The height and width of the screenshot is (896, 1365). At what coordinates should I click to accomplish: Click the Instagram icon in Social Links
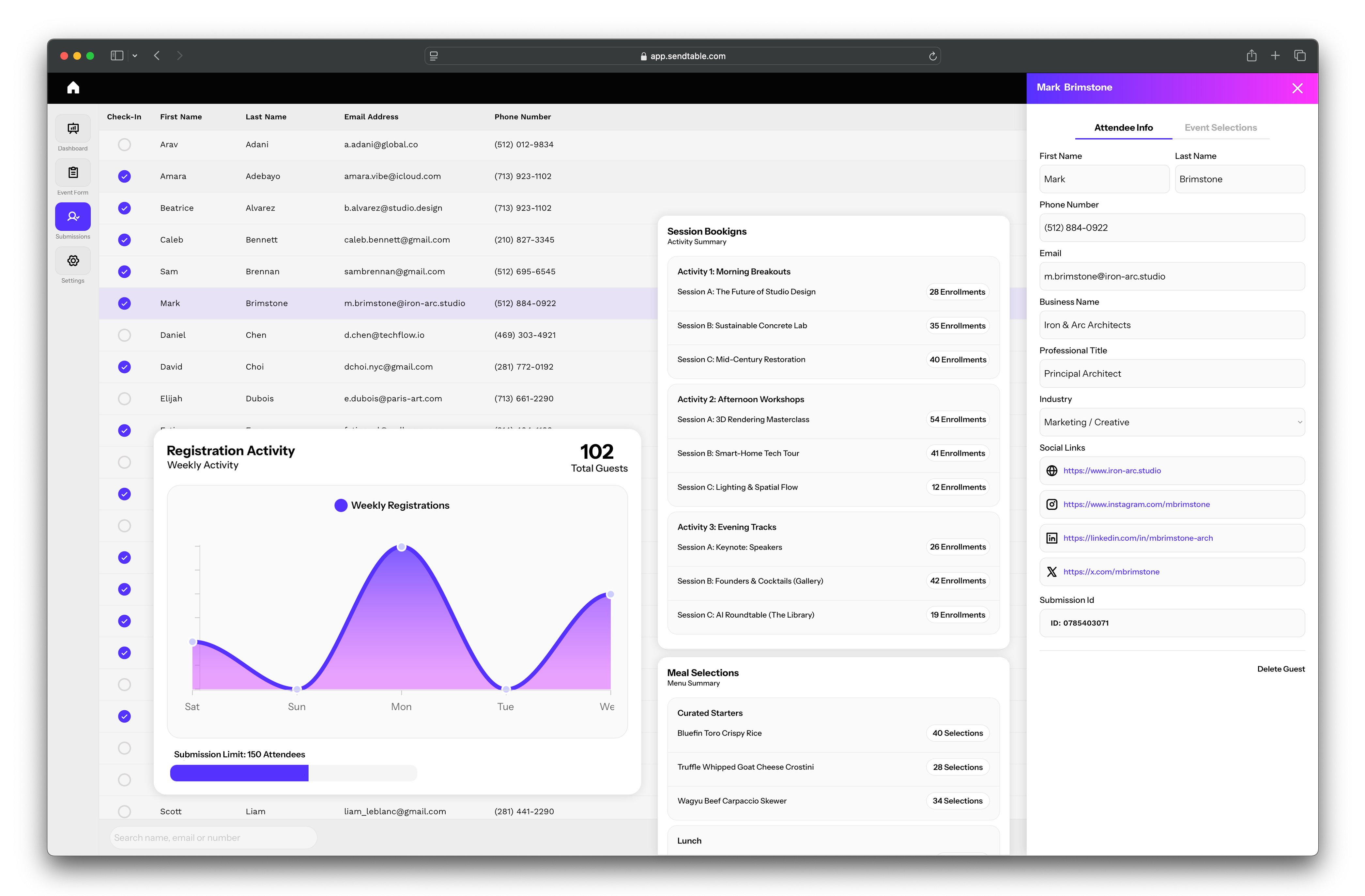(x=1051, y=504)
